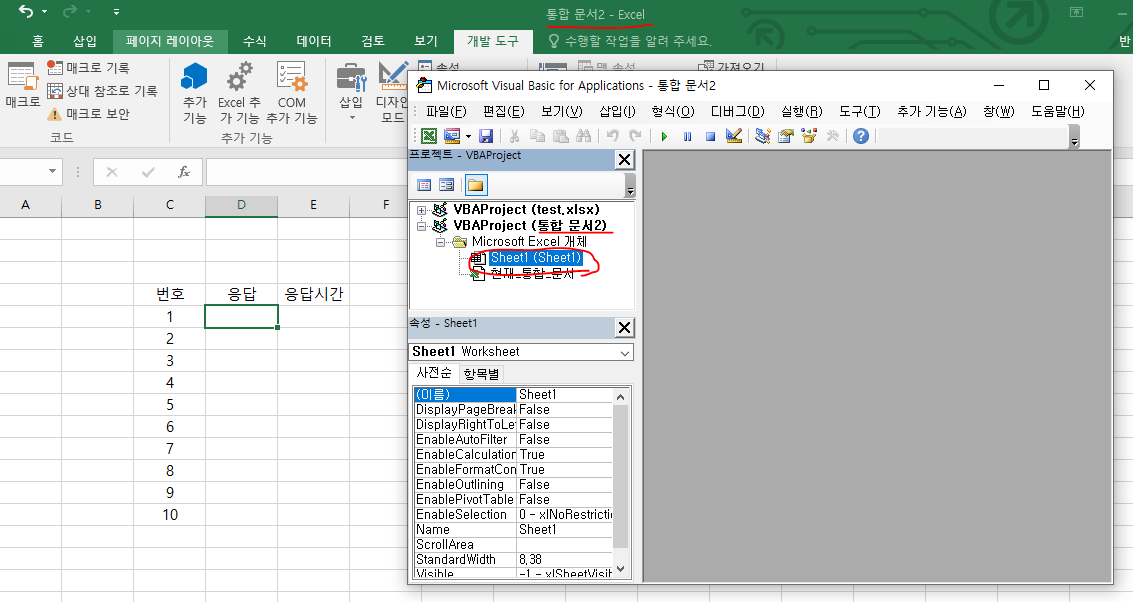
Task: Open Sheet1 Worksheet object dropdown
Action: pyautogui.click(x=624, y=352)
